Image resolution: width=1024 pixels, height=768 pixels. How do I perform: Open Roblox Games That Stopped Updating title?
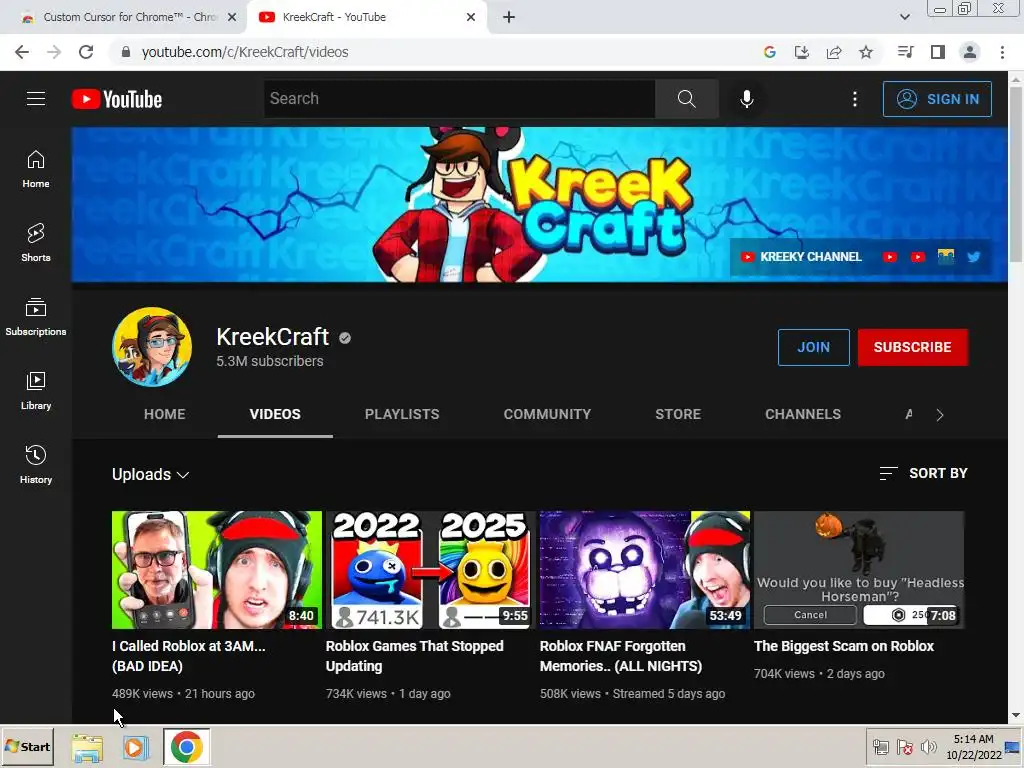coord(414,656)
